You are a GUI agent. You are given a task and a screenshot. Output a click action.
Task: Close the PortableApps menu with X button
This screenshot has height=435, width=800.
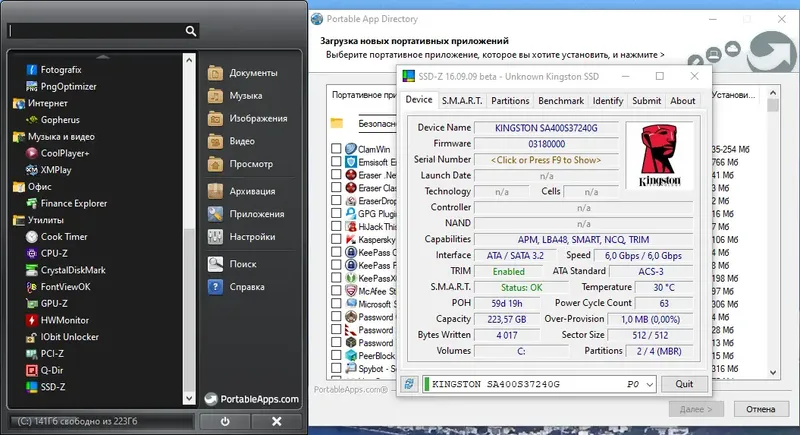[x=277, y=421]
